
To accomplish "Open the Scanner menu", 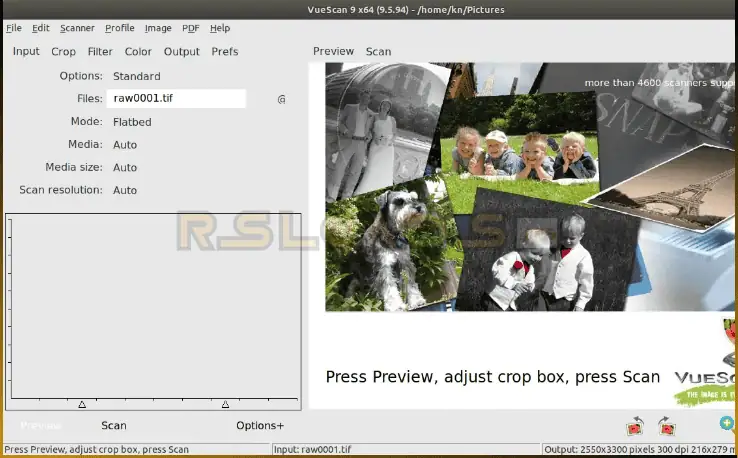I will (x=77, y=28).
